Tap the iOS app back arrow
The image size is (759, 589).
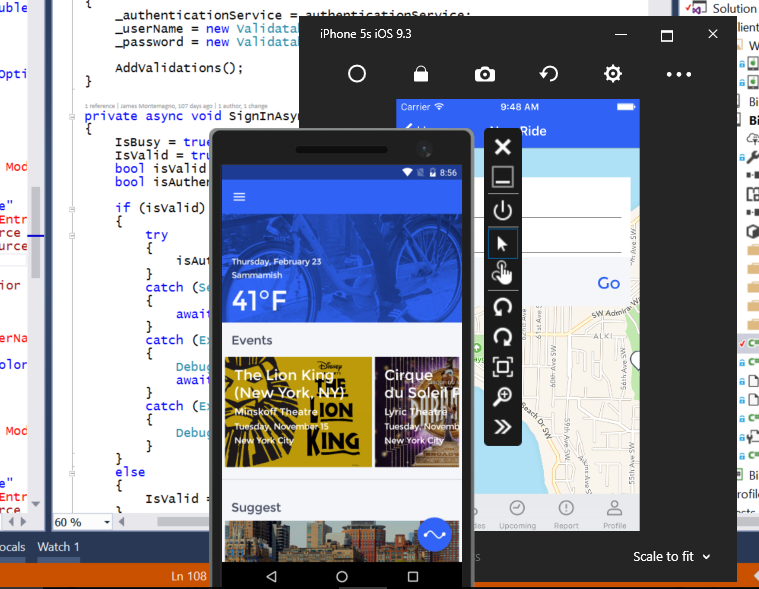408,127
